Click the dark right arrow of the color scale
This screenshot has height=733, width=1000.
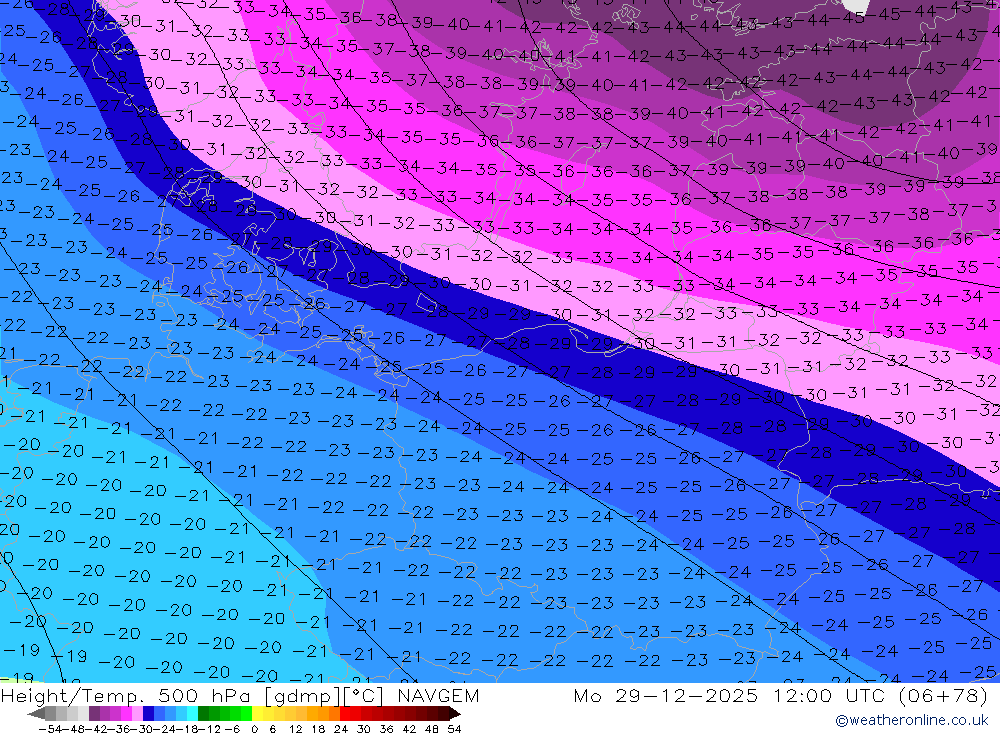pos(454,713)
